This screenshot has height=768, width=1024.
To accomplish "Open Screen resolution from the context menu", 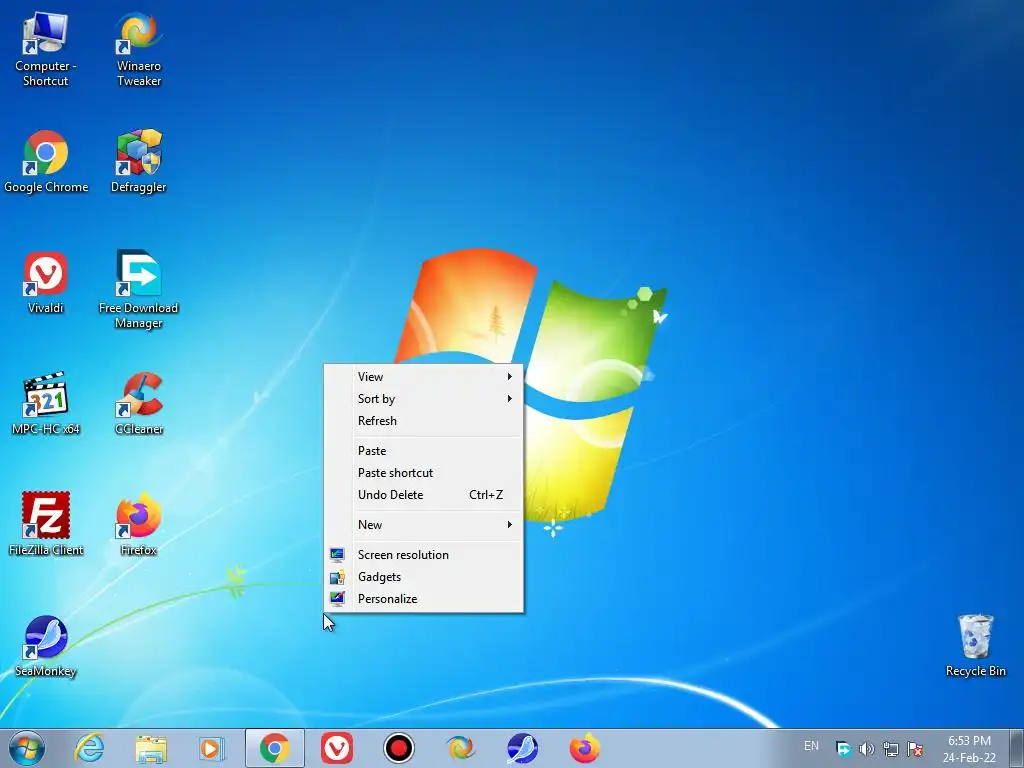I will pos(424,555).
